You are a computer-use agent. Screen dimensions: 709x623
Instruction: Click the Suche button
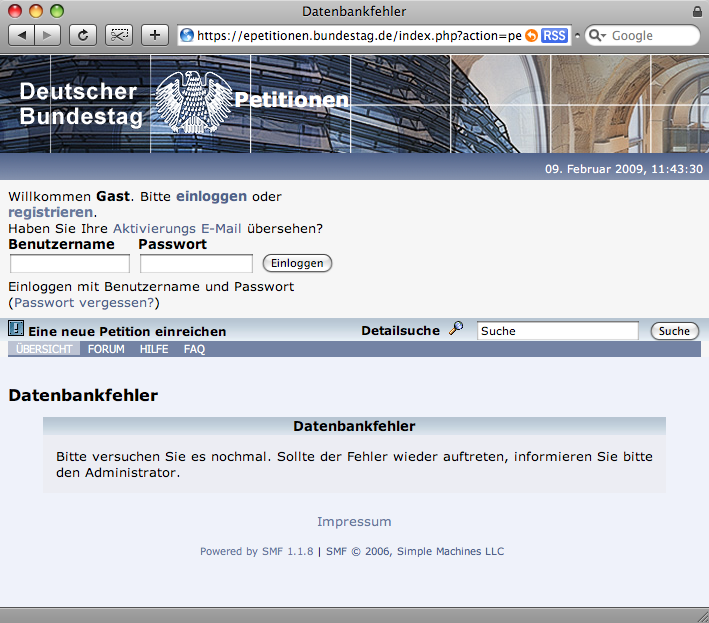click(674, 331)
